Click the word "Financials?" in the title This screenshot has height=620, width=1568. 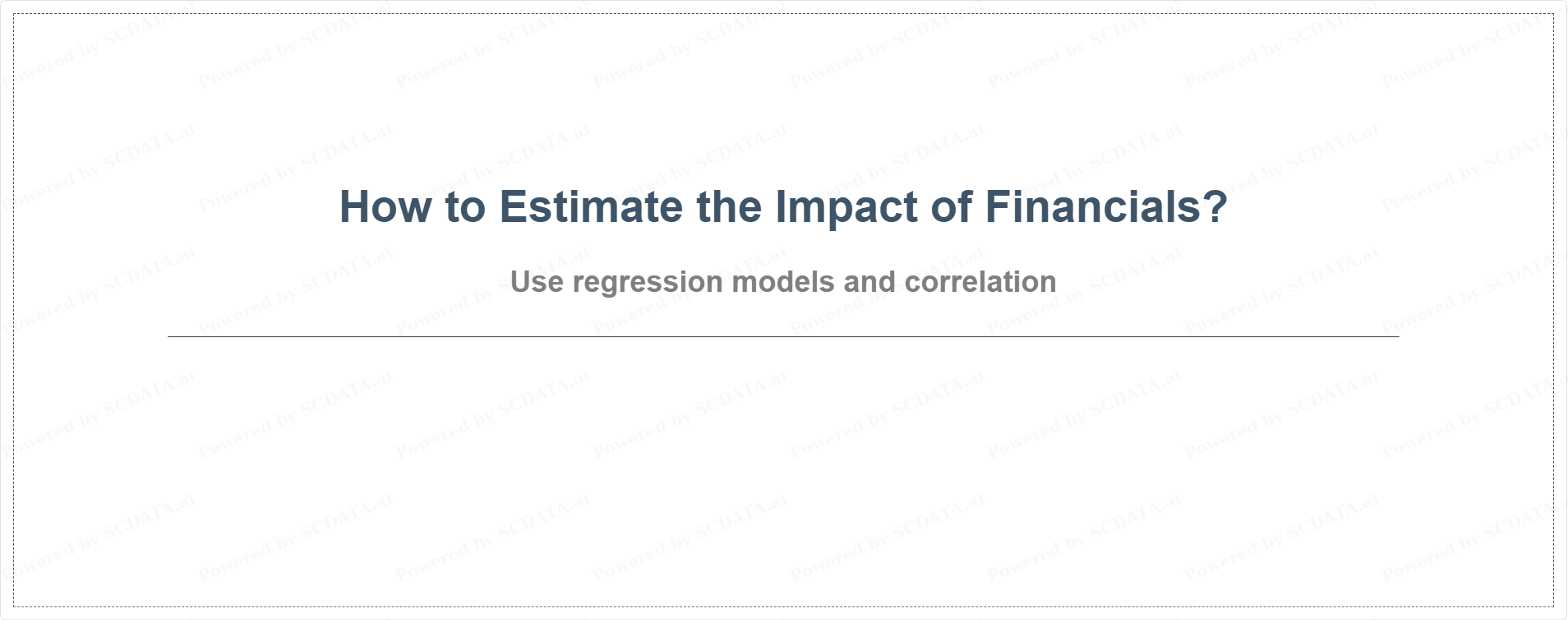(x=1106, y=206)
